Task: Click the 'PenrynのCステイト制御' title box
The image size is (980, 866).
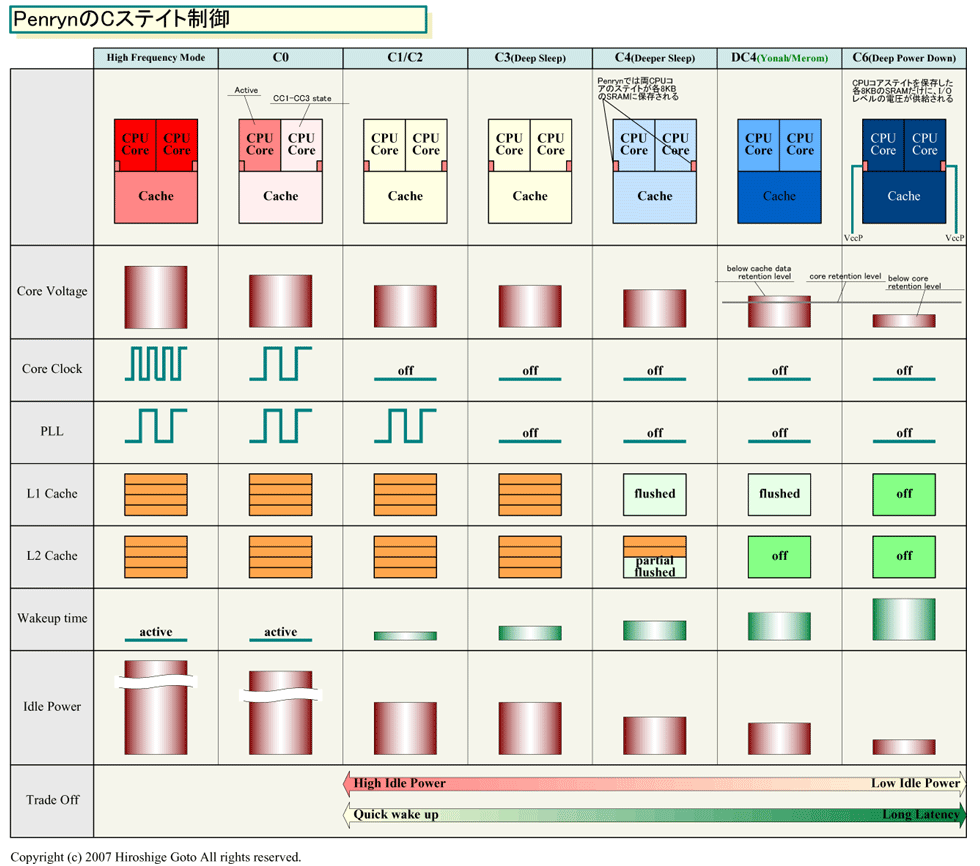Action: pos(218,19)
